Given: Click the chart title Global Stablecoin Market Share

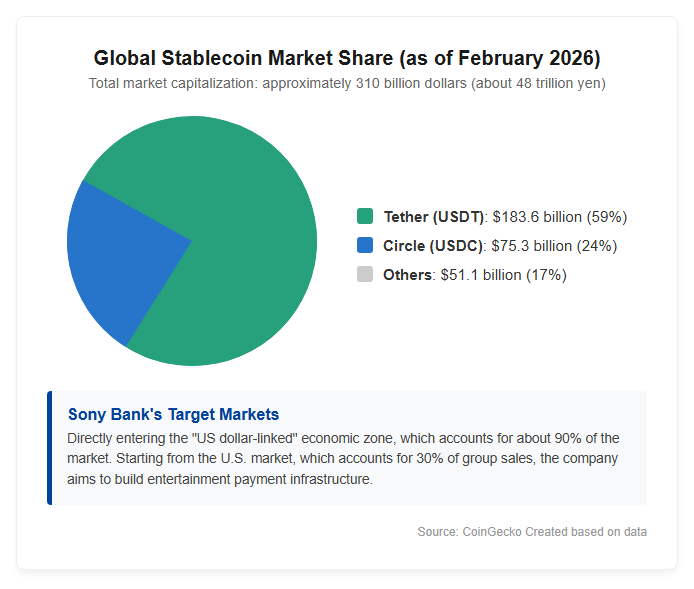Looking at the screenshot, I should 347,58.
